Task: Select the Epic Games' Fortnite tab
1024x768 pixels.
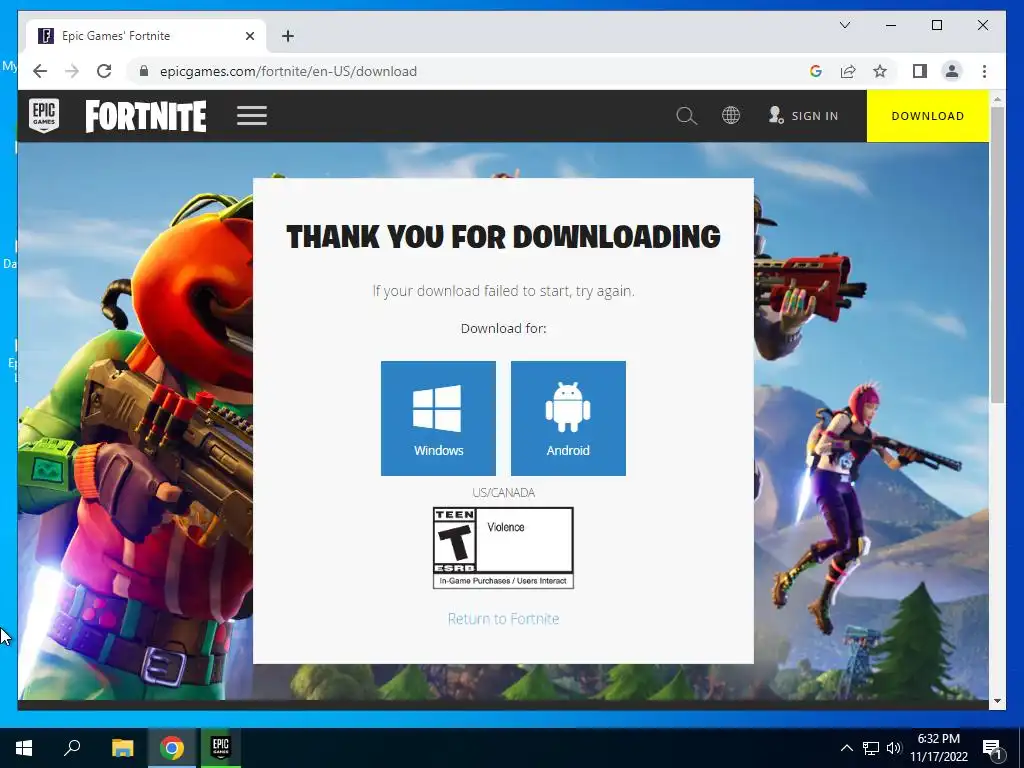Action: tap(146, 36)
